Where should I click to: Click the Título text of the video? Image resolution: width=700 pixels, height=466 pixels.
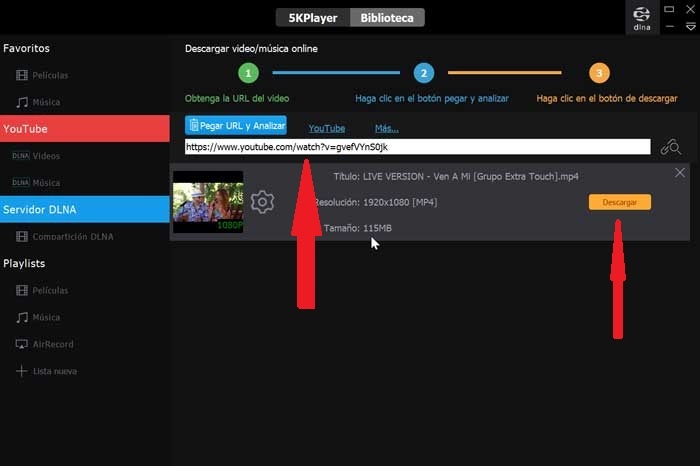pyautogui.click(x=456, y=176)
